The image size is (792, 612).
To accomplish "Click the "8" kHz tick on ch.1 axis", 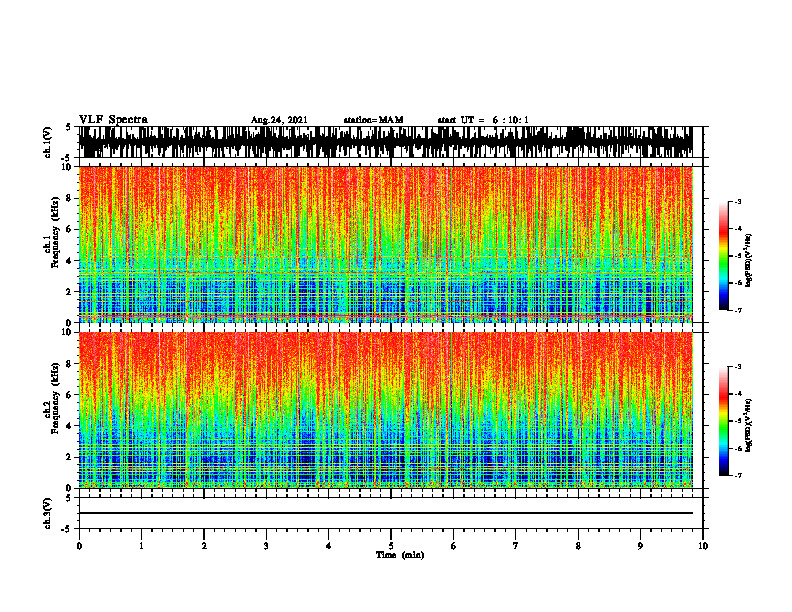I will (70, 198).
